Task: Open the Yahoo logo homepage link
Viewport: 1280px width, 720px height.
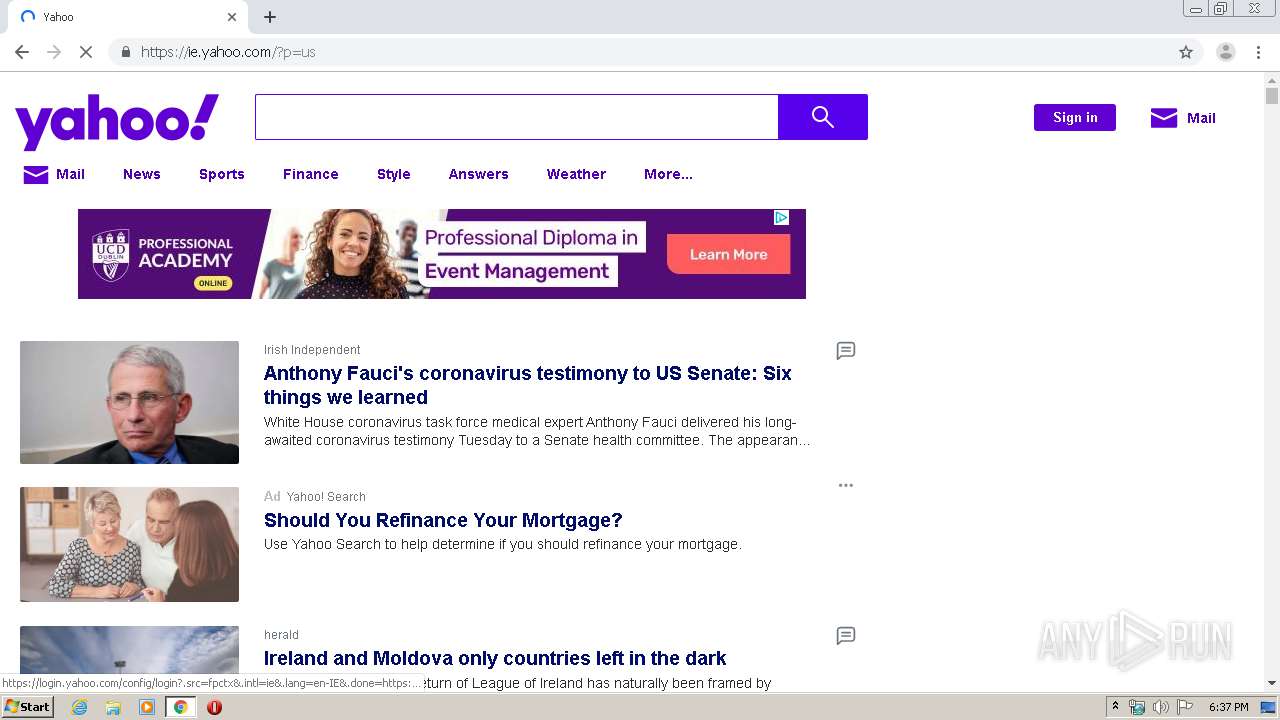Action: click(x=117, y=122)
